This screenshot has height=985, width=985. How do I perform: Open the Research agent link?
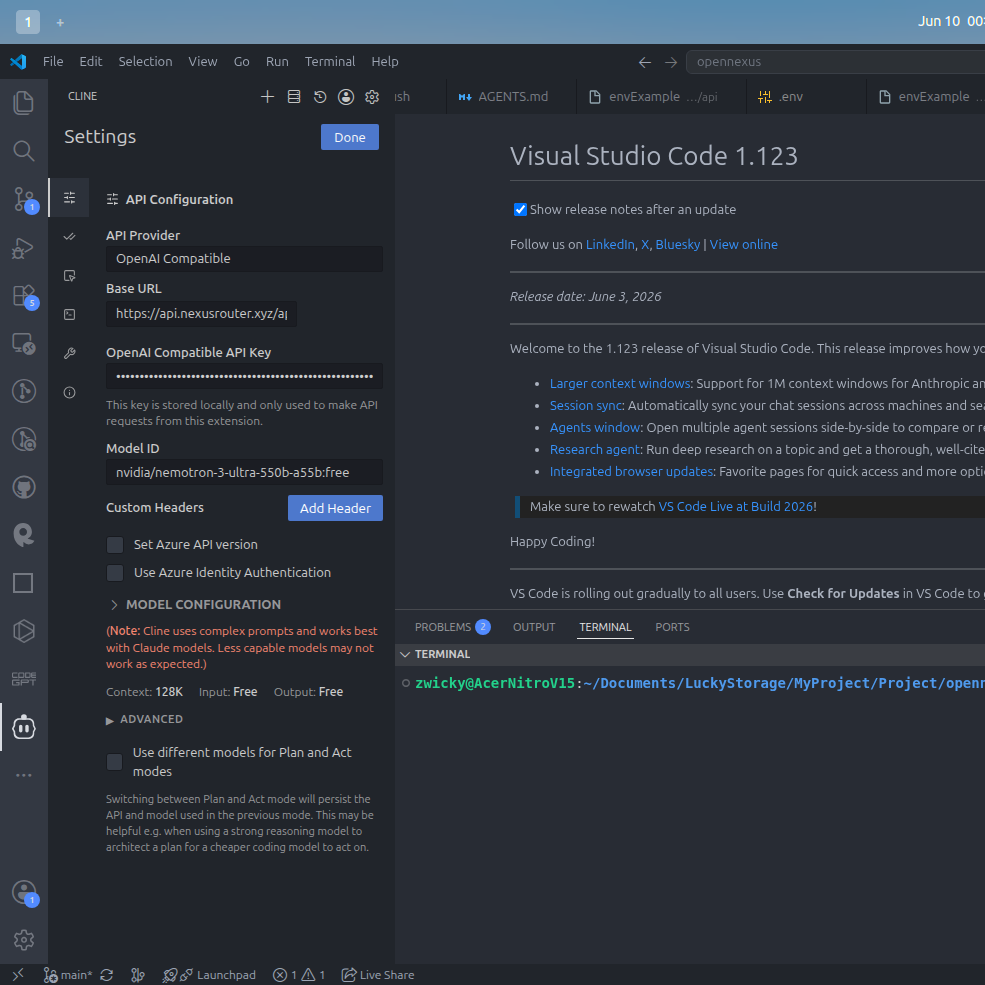tap(595, 450)
